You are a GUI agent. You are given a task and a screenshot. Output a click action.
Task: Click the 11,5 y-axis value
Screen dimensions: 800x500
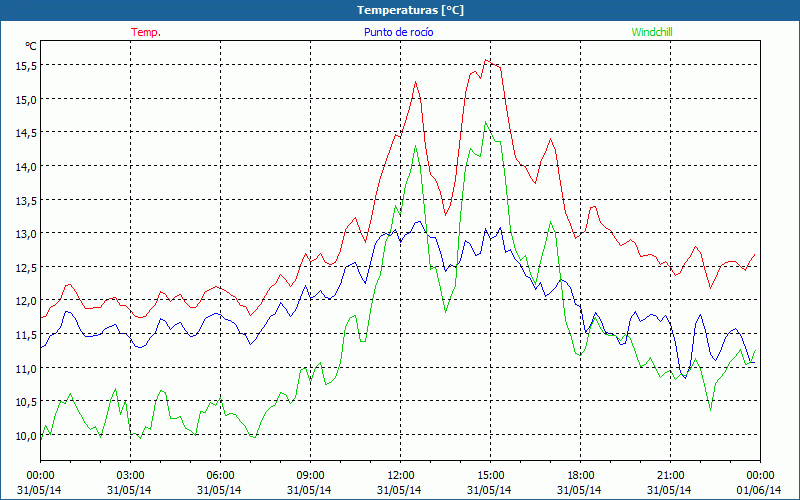27,335
